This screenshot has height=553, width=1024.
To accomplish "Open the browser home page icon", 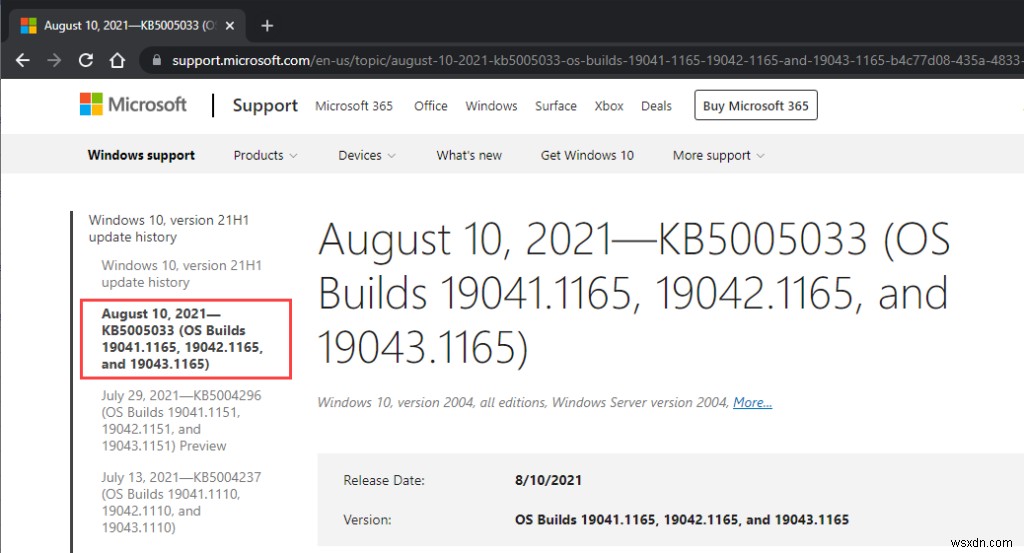I will tap(117, 61).
